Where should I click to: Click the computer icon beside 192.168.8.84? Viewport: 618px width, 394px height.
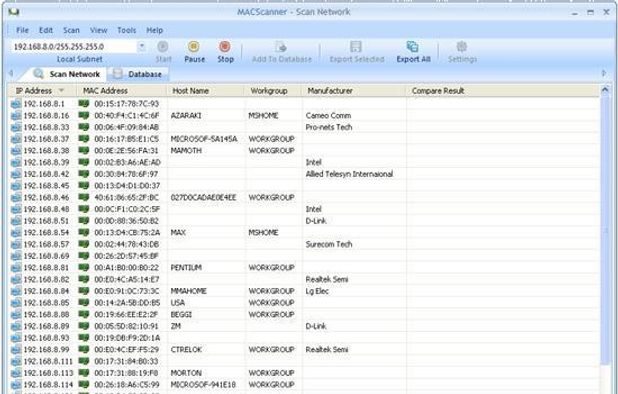coord(16,292)
